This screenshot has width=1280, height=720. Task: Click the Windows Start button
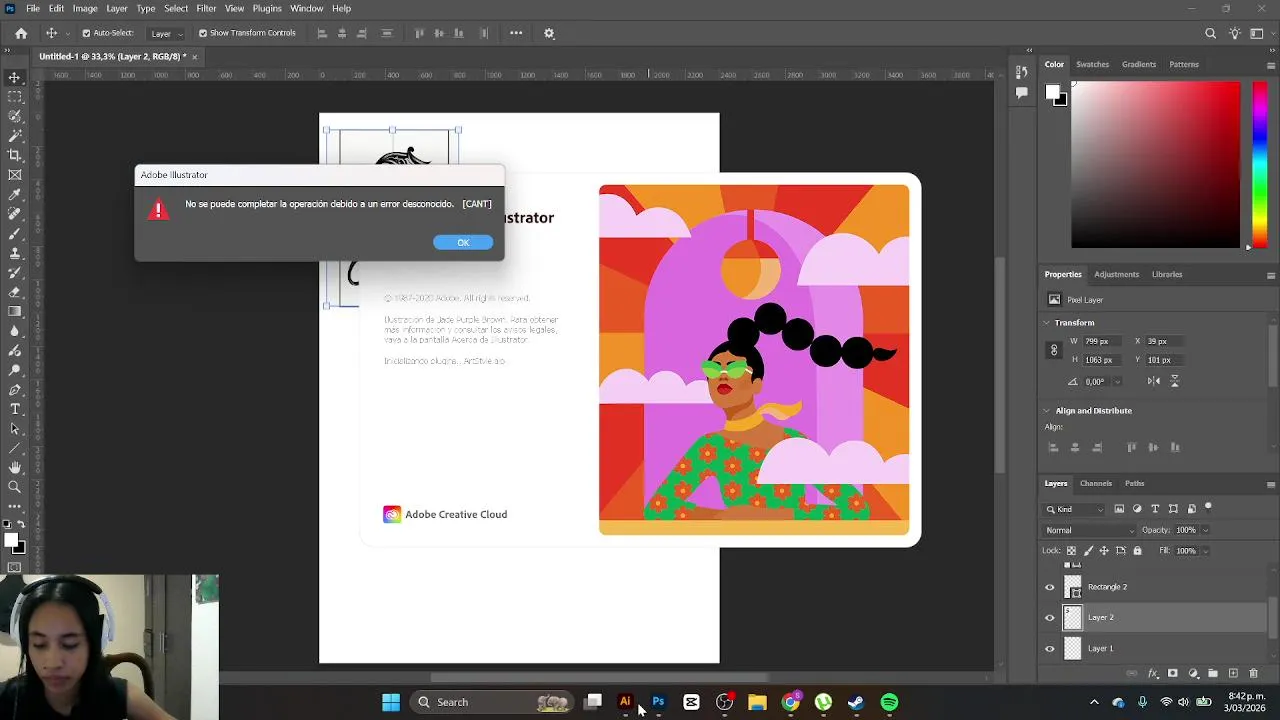[391, 702]
